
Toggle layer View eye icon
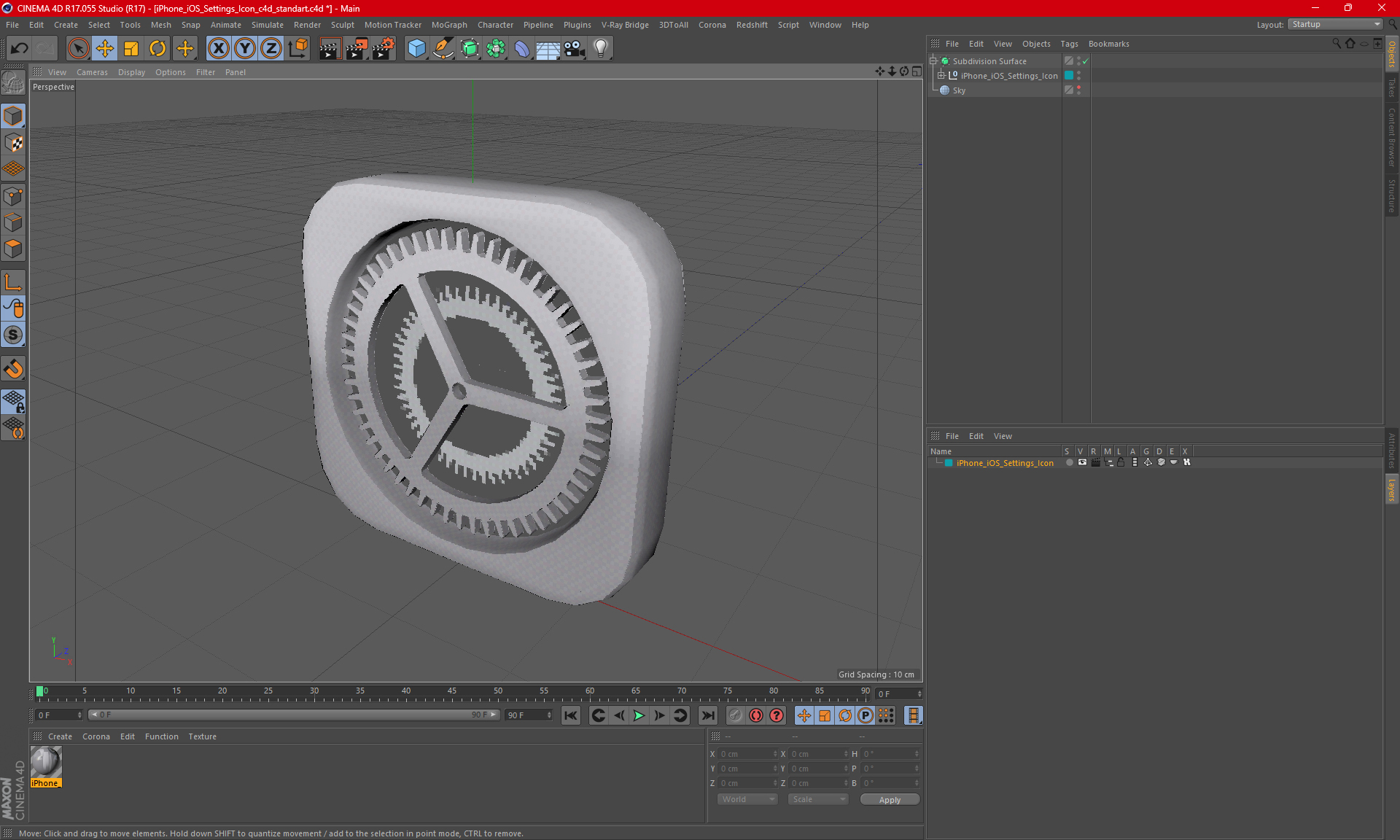[1082, 462]
